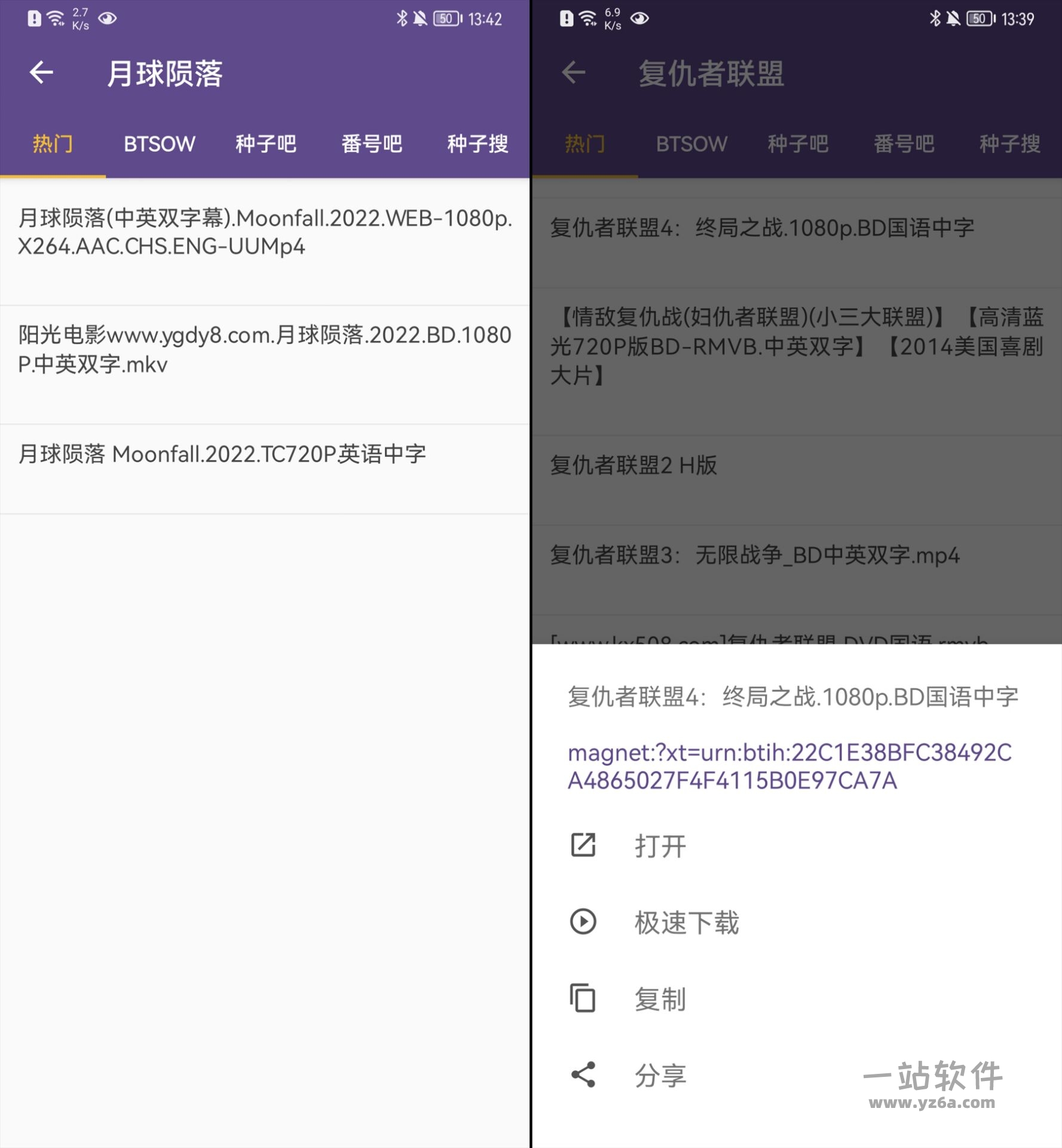The height and width of the screenshot is (1148, 1062).
Task: Tap eye comfort icon in left status bar
Action: coord(108,19)
